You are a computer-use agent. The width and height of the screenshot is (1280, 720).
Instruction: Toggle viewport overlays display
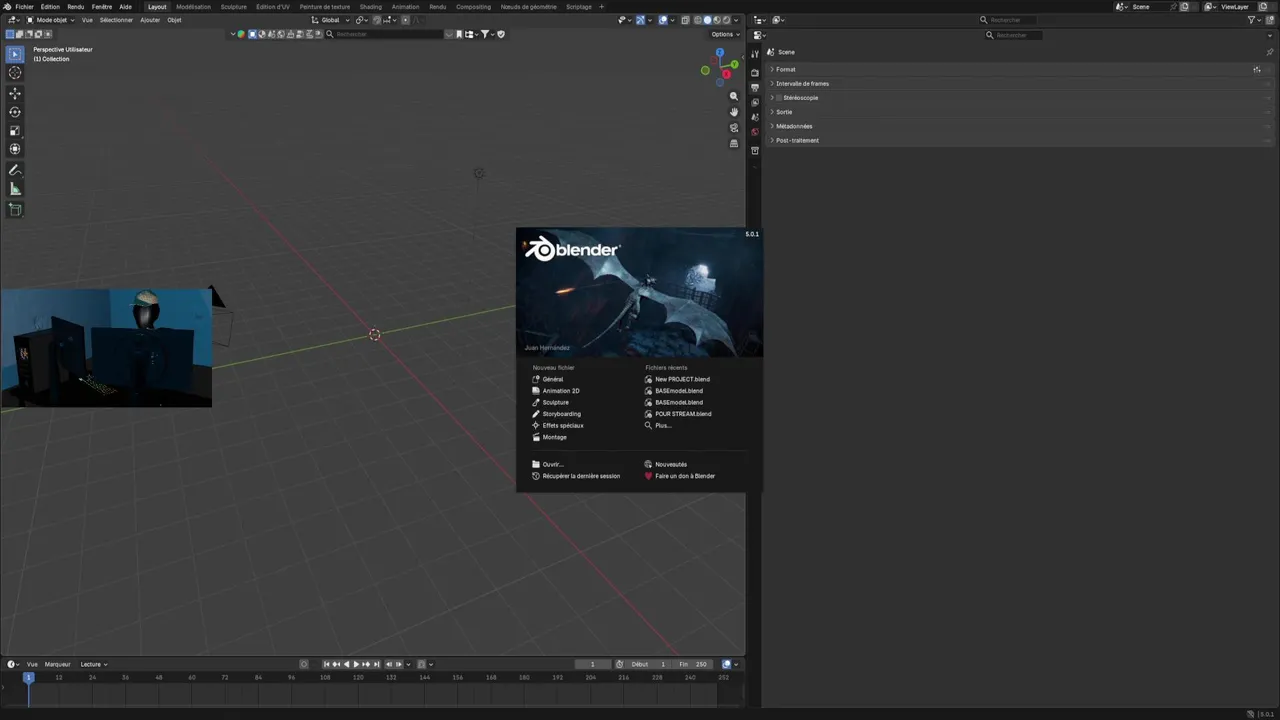pyautogui.click(x=663, y=20)
